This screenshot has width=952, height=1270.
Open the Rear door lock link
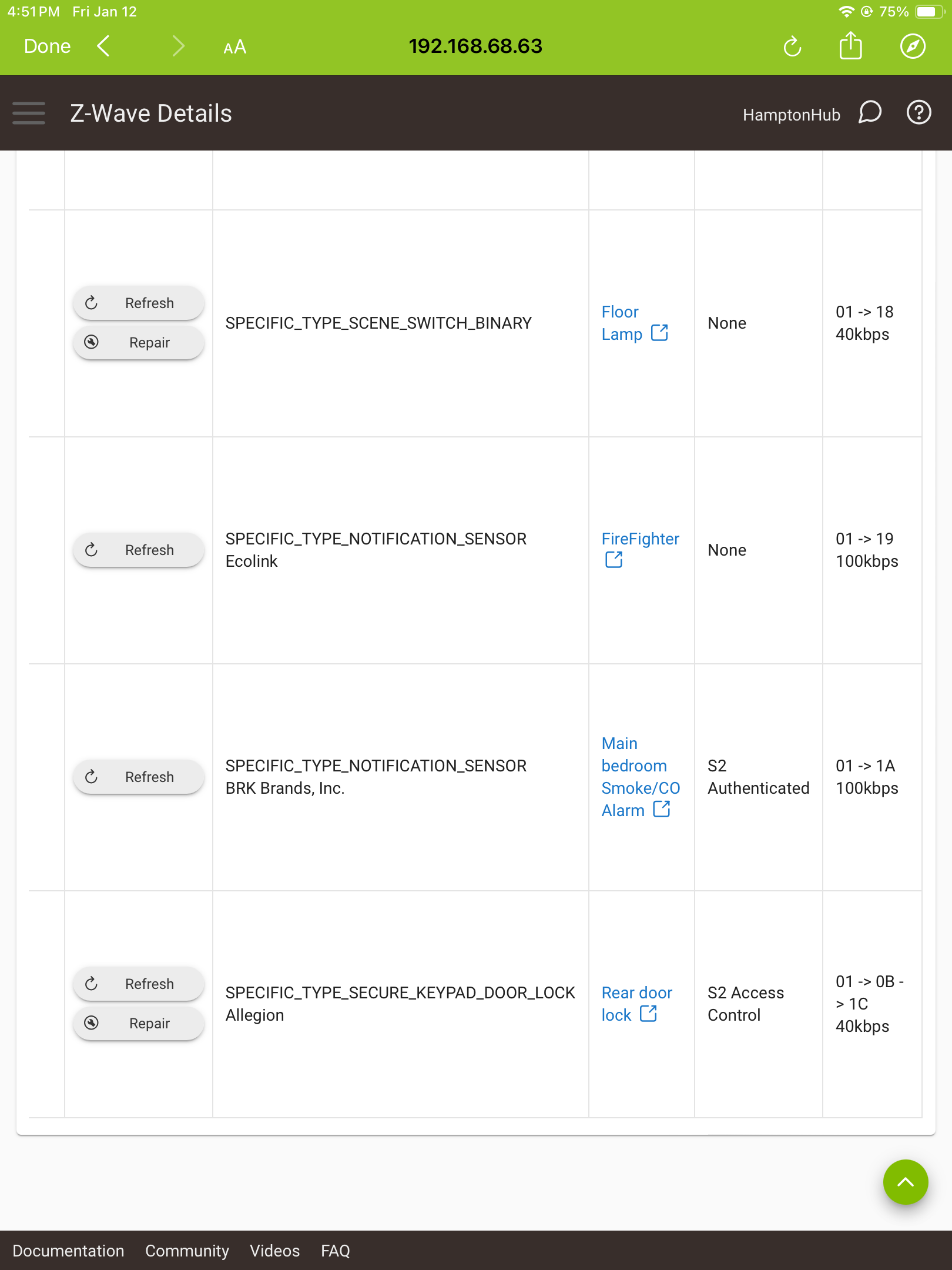pyautogui.click(x=636, y=1004)
